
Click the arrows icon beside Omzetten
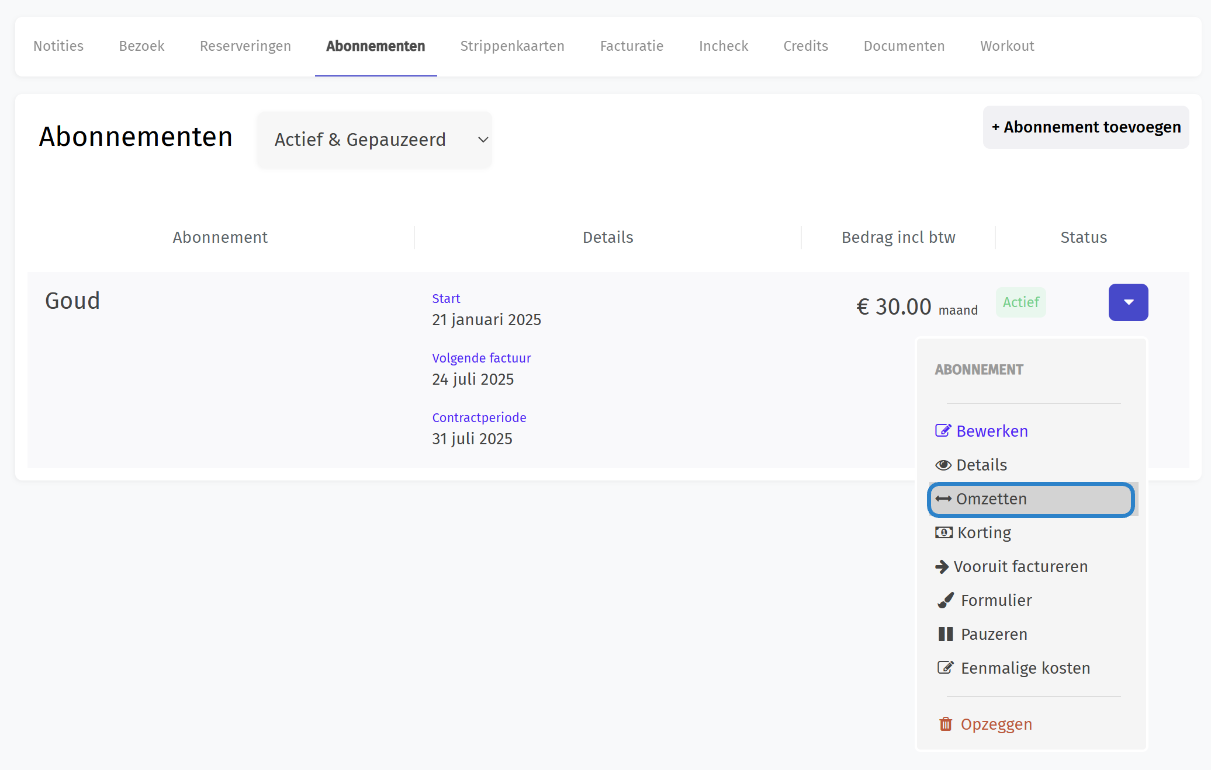pyautogui.click(x=943, y=499)
